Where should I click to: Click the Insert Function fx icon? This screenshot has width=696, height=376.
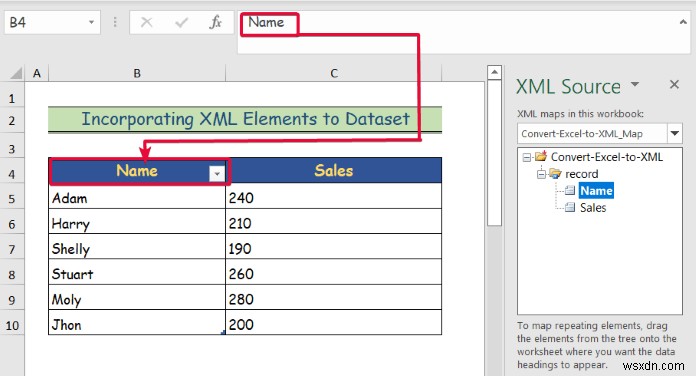[x=215, y=22]
